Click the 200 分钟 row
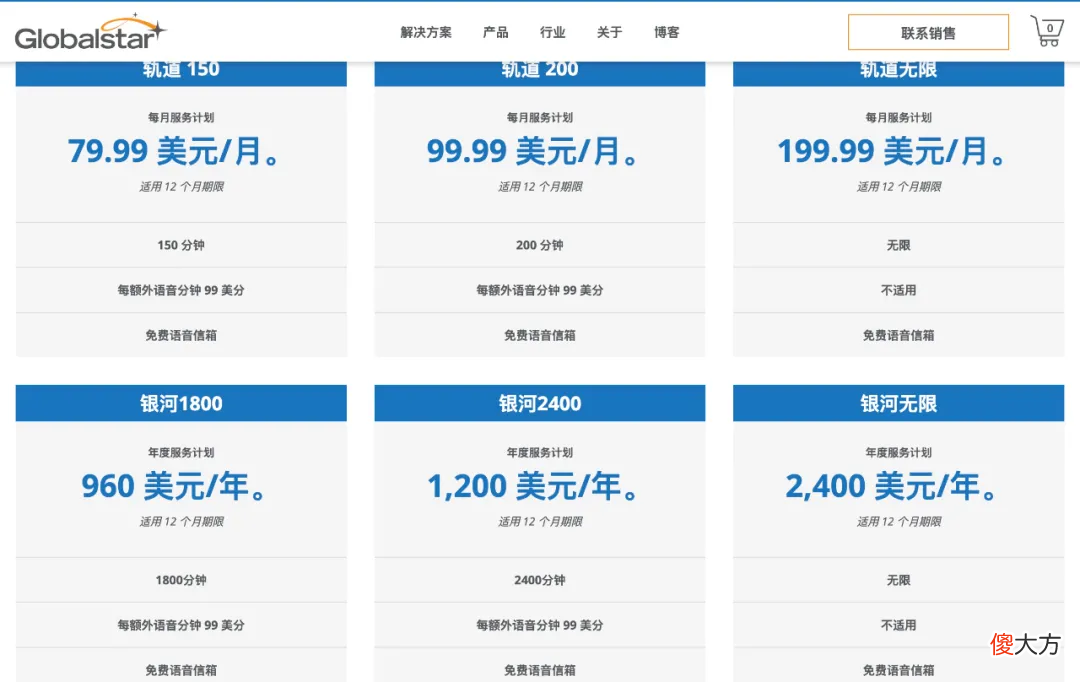Viewport: 1080px width, 682px height. coord(540,245)
